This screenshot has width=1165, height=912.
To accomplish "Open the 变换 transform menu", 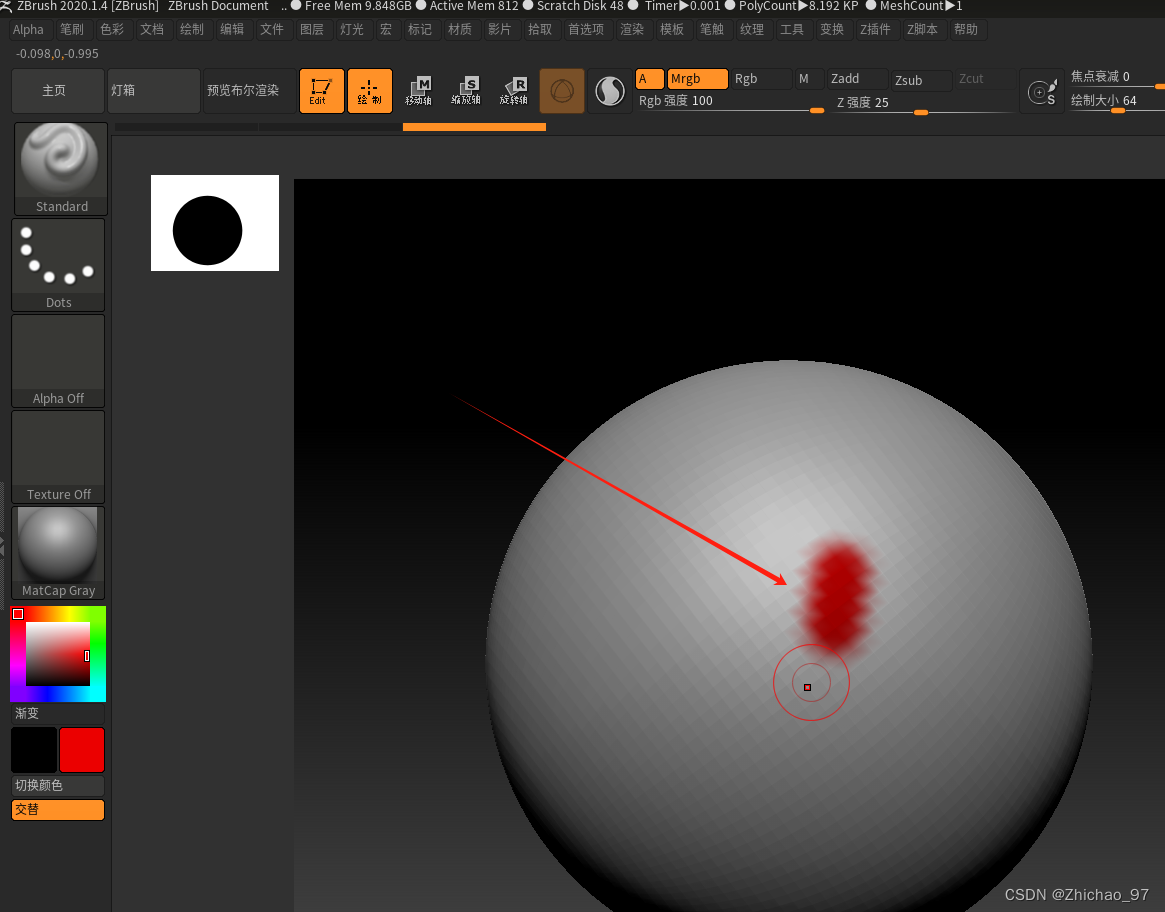I will [x=832, y=30].
